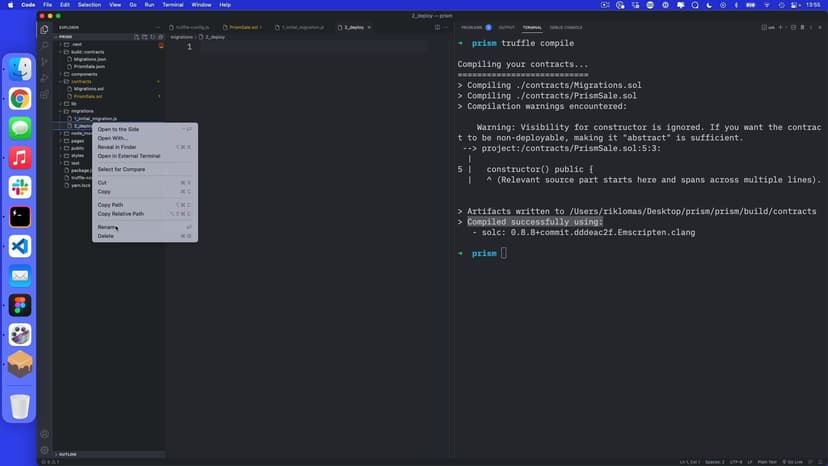Expand the OUTLINE section in sidebar
Image resolution: width=828 pixels, height=466 pixels.
[x=69, y=454]
